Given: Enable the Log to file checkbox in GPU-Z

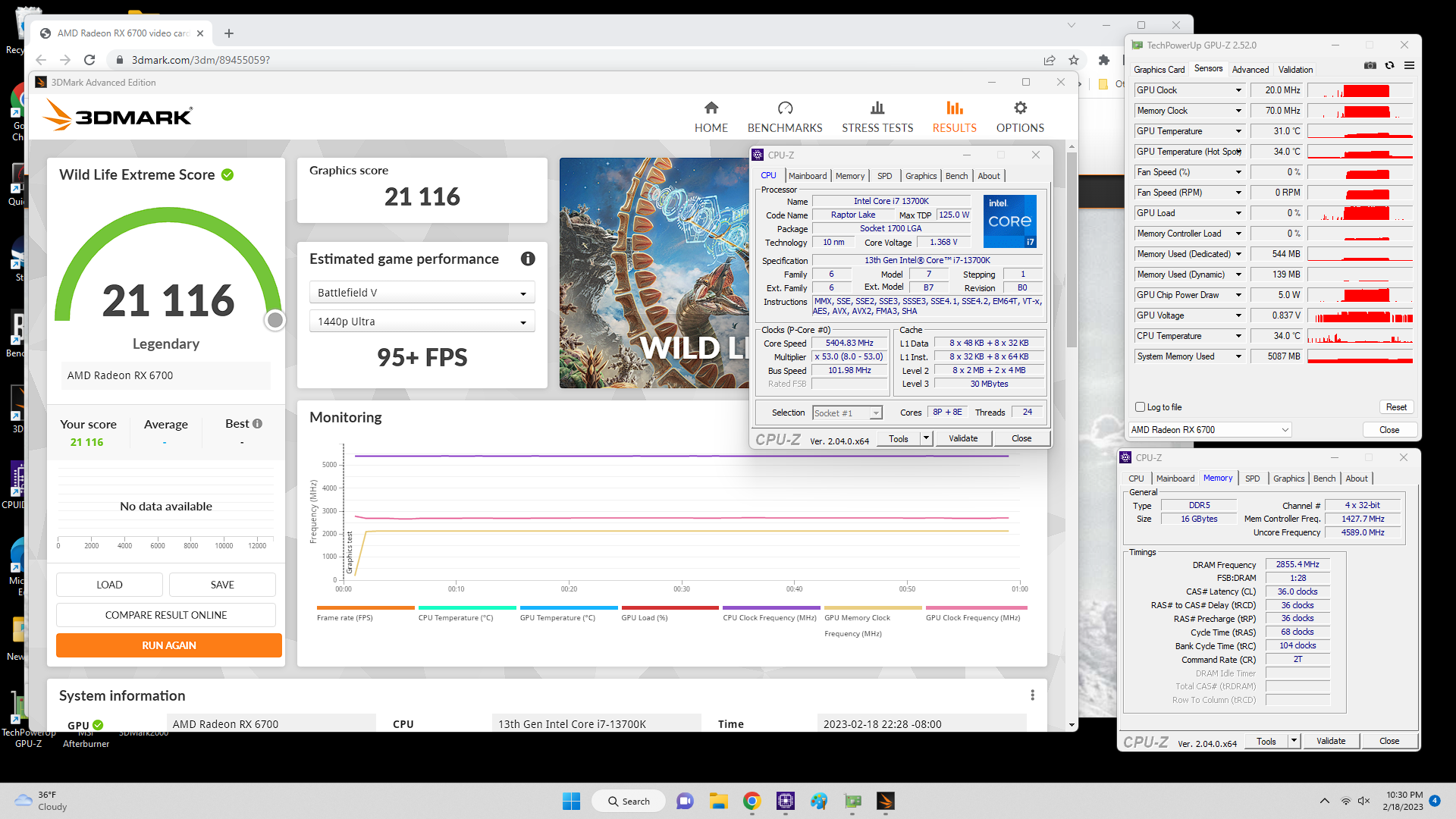Looking at the screenshot, I should click(x=1139, y=407).
